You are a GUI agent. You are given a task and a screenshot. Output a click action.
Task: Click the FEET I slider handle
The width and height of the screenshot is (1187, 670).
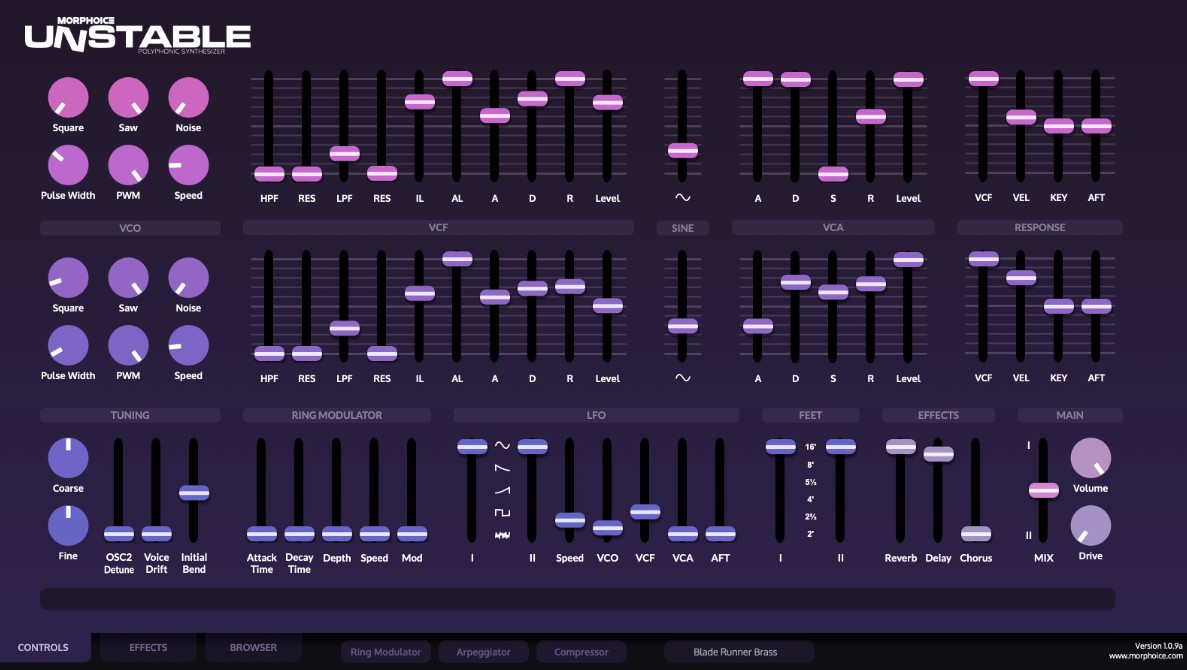[780, 447]
